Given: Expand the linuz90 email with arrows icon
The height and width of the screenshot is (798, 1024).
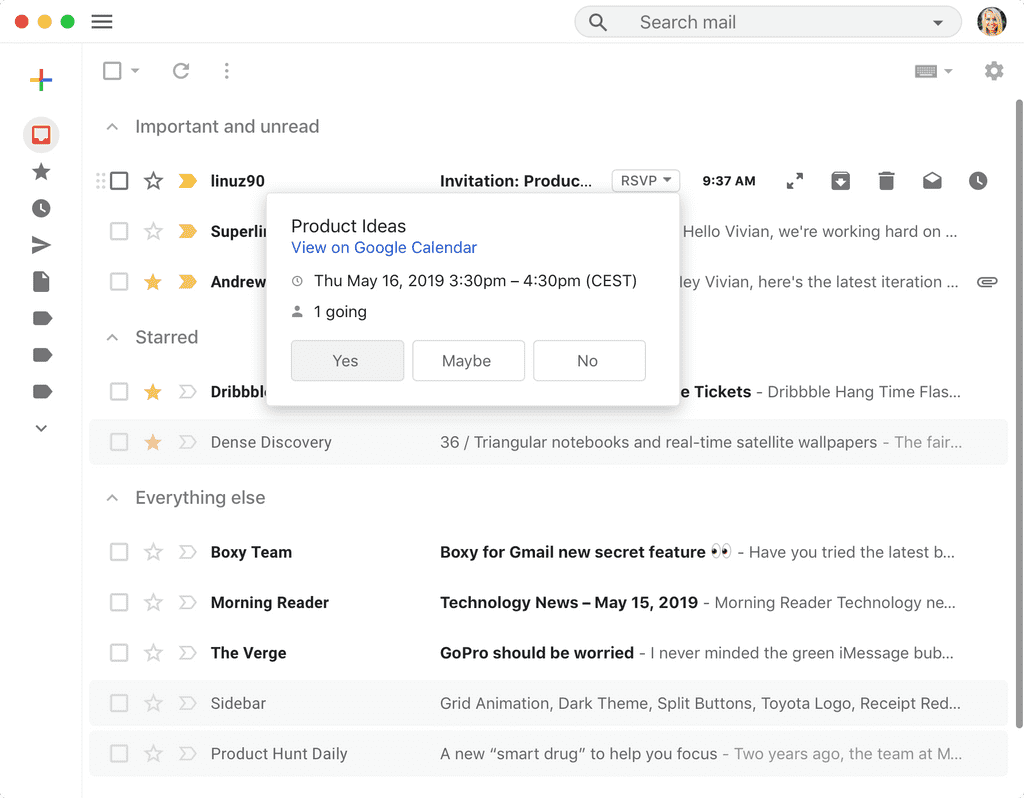Looking at the screenshot, I should 795,181.
